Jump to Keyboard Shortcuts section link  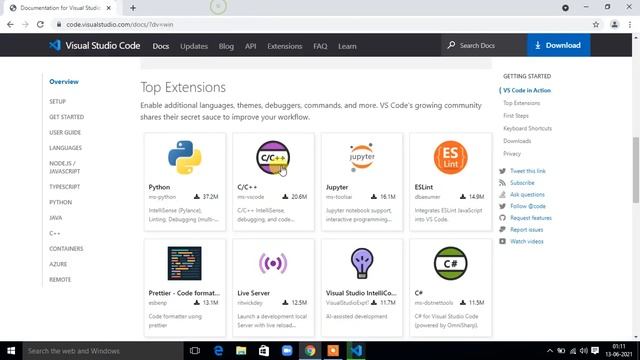tap(527, 128)
